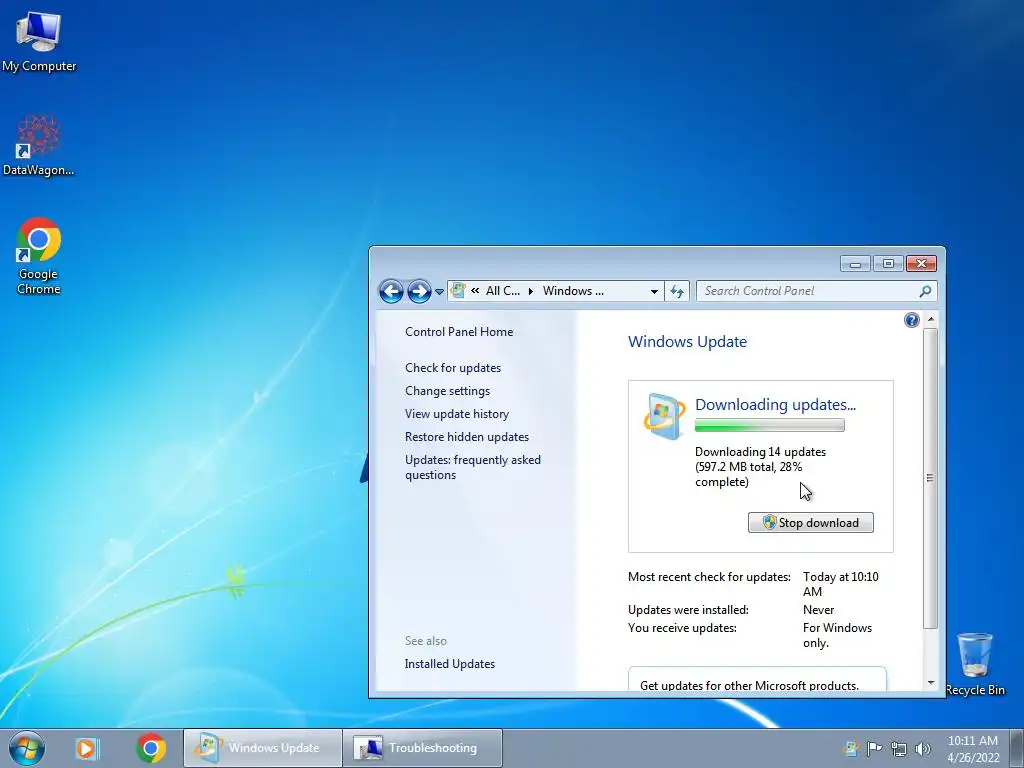The image size is (1024, 768).
Task: Open Control Panel Home link
Action: 459,332
